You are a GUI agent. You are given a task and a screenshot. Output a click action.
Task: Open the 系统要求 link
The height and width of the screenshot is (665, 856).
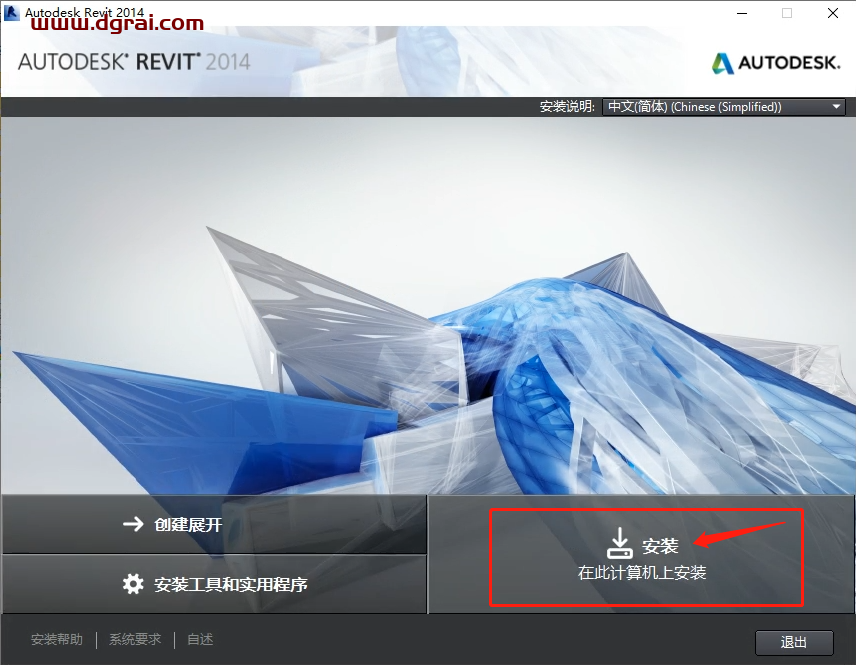[135, 639]
